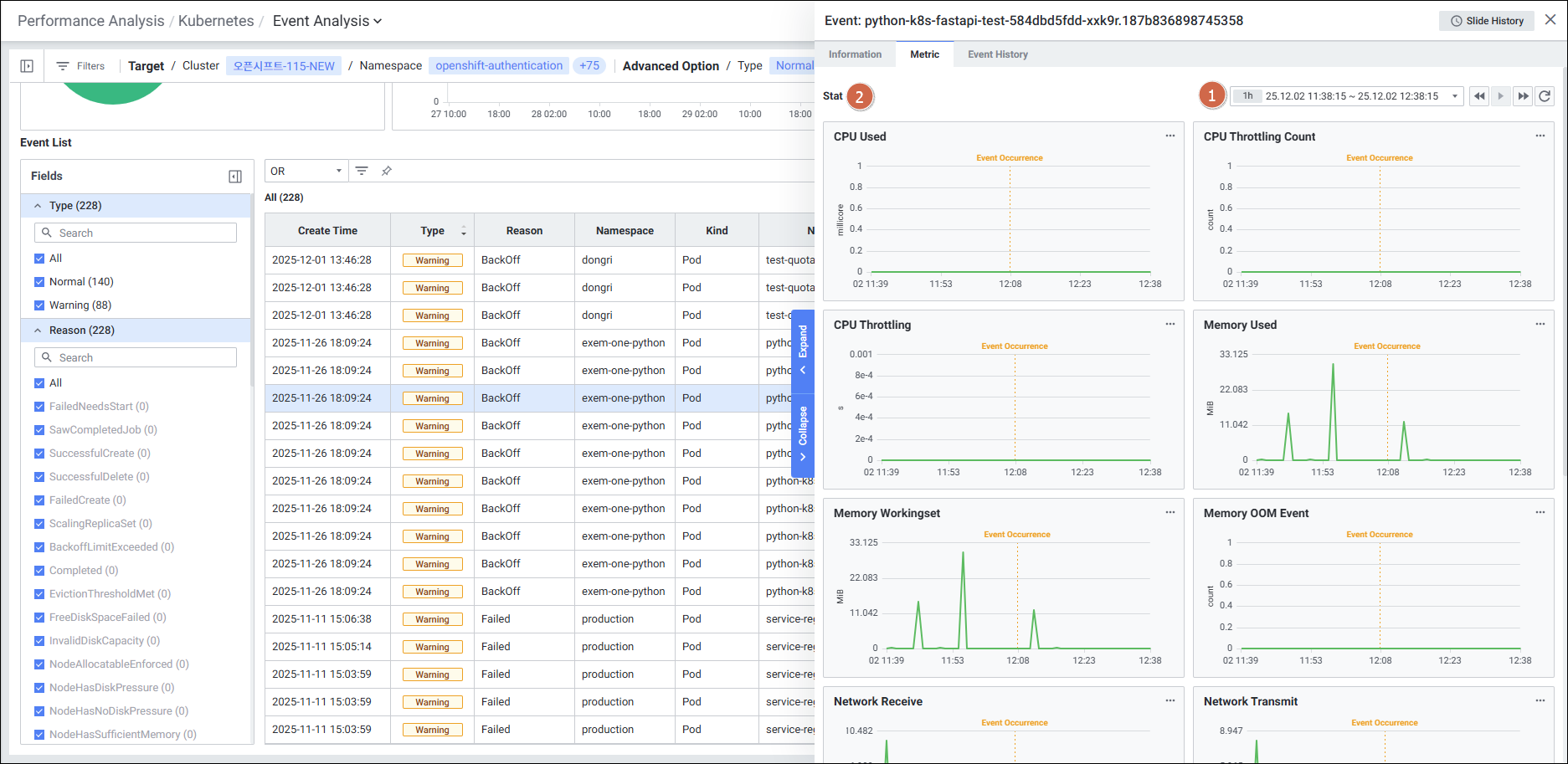This screenshot has height=764, width=1568.
Task: Open Memory Used chart more options
Action: click(1540, 325)
